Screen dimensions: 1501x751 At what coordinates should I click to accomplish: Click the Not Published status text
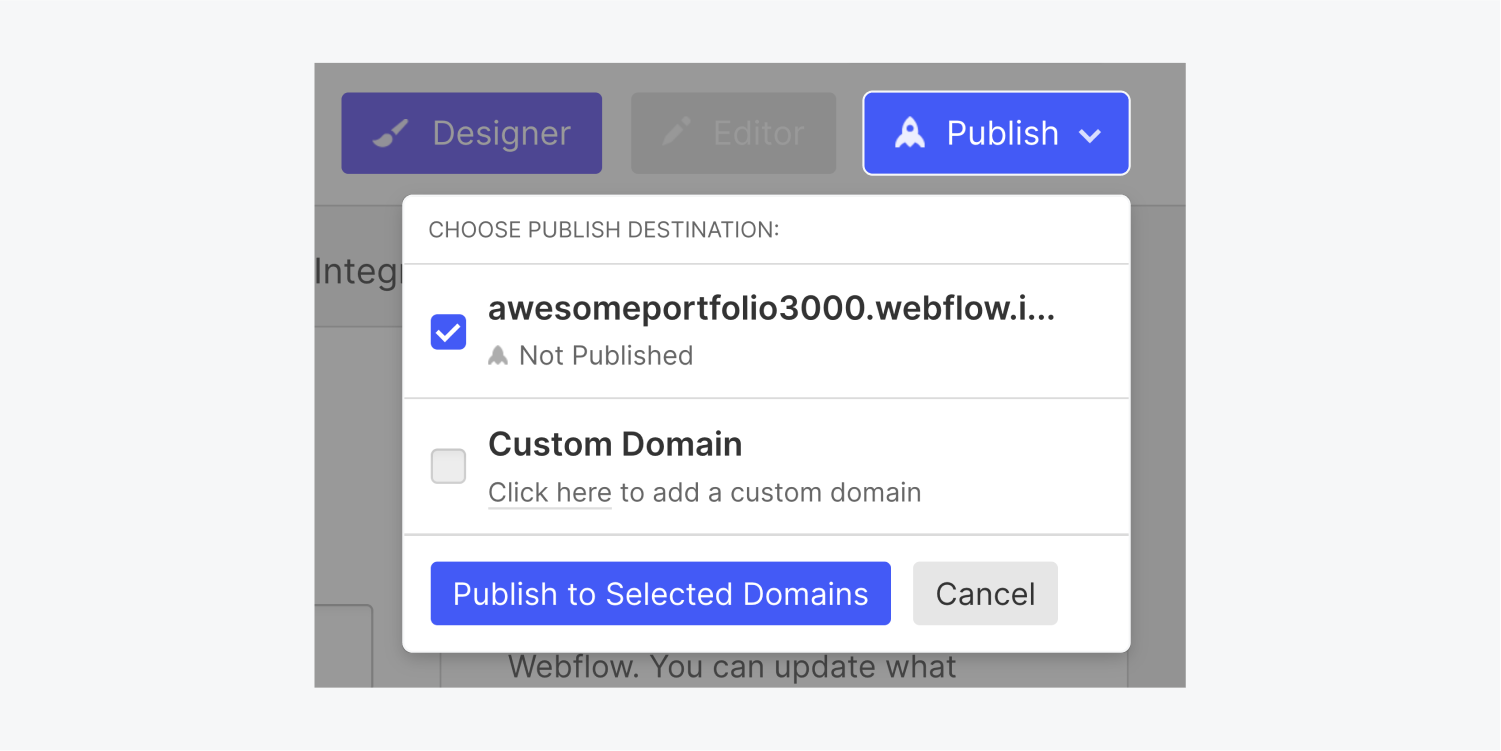pos(604,355)
